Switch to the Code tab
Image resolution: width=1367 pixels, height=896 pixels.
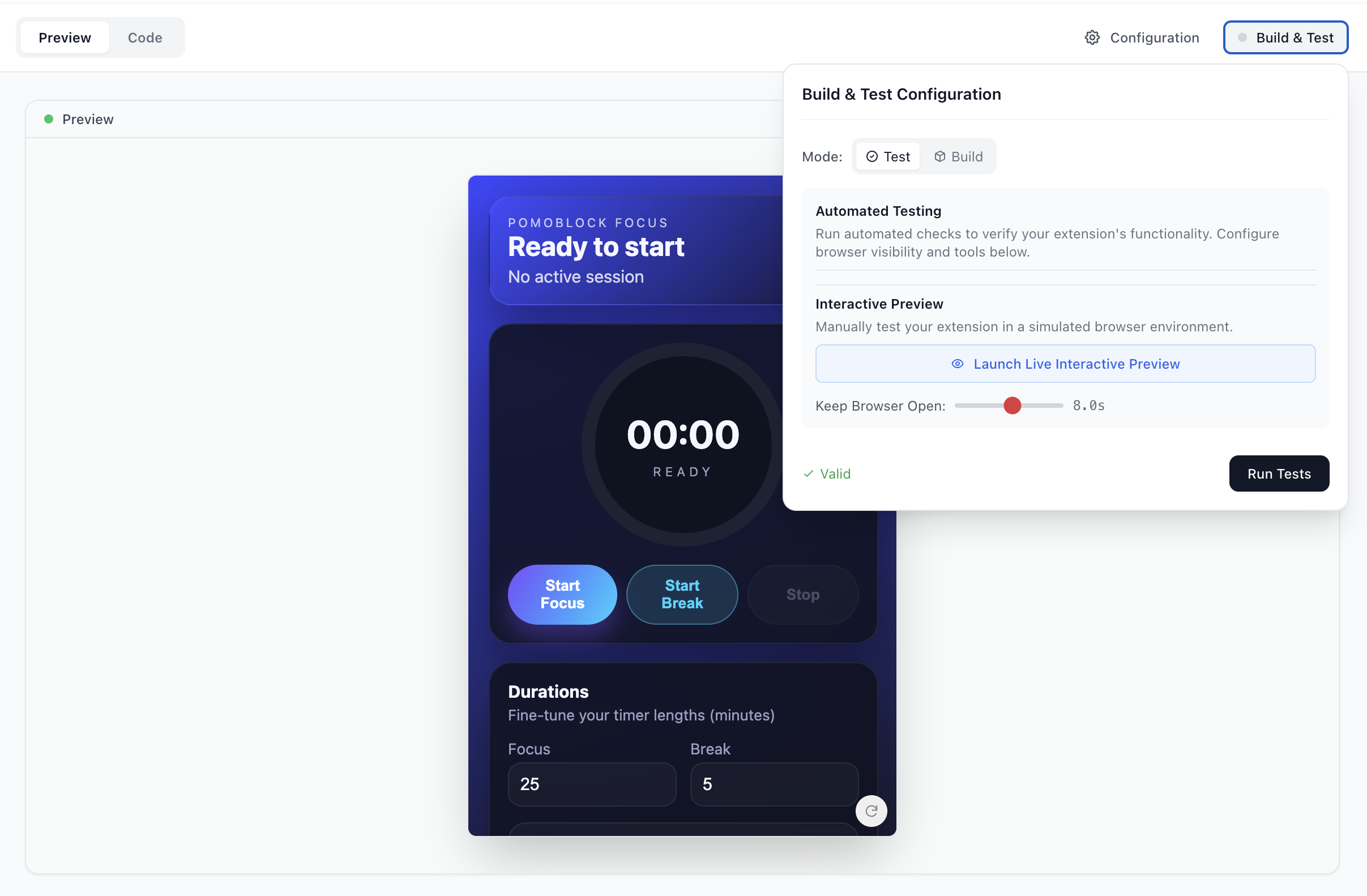coord(145,38)
